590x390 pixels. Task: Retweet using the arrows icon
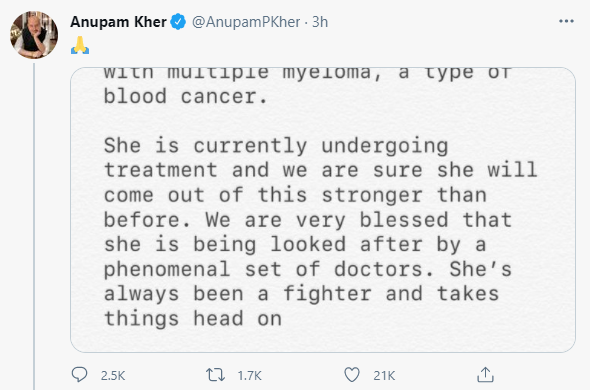[215, 375]
